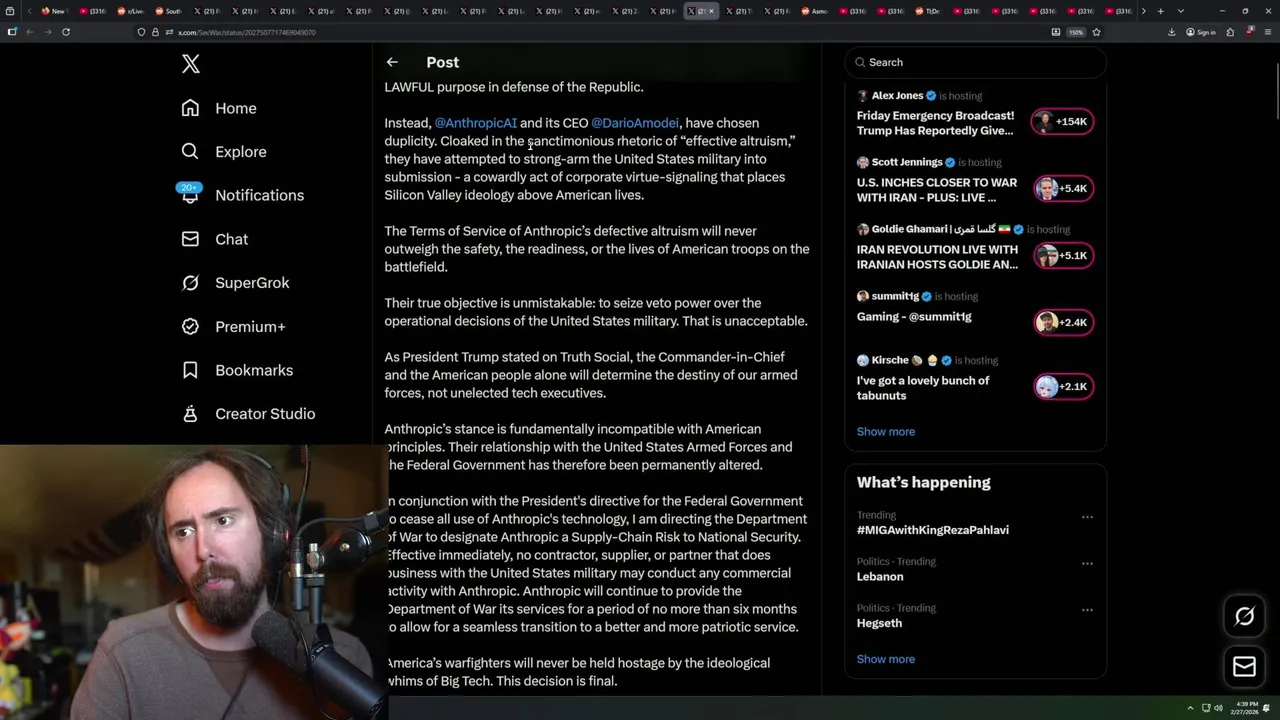Viewport: 1280px width, 720px height.
Task: Open the Hegseth trending topic
Action: coord(879,623)
